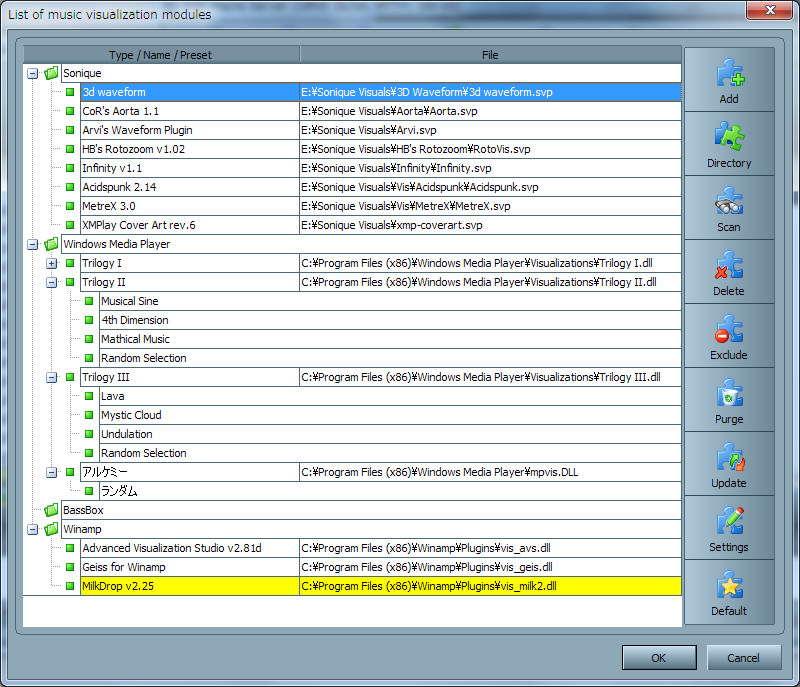Expand the Trilogy I presets

coord(52,264)
